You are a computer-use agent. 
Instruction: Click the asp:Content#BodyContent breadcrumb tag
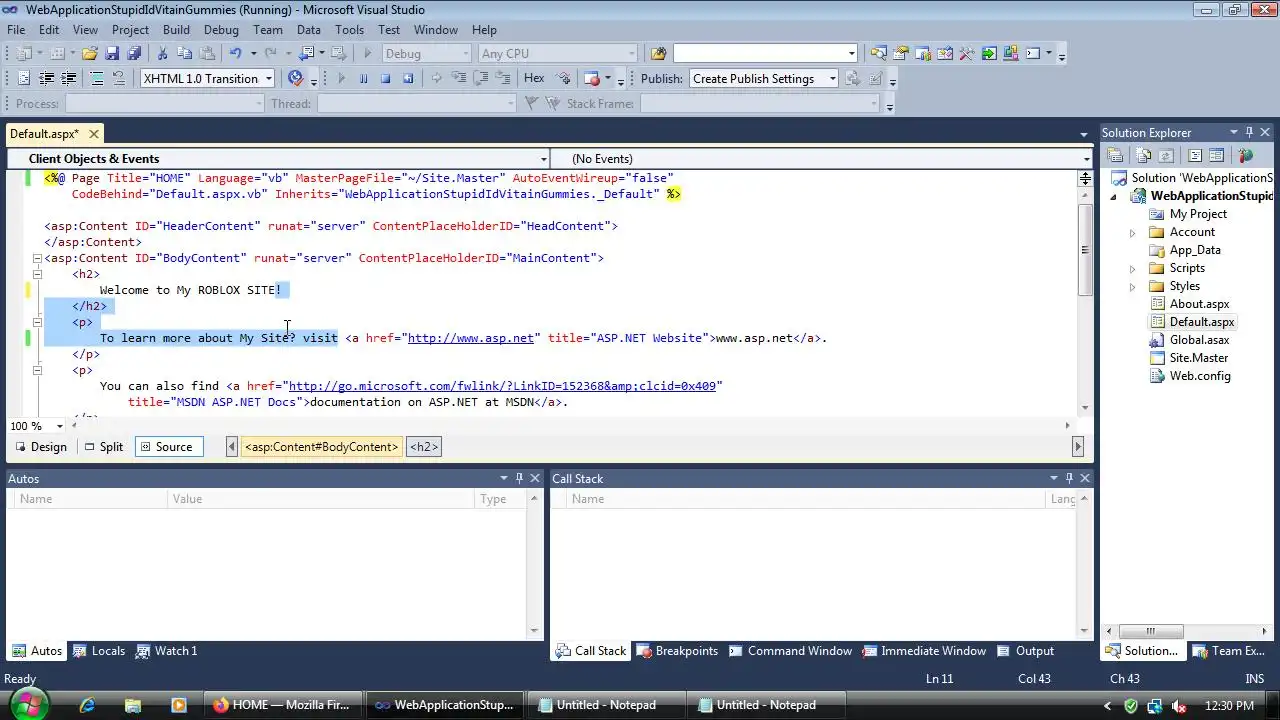click(322, 447)
